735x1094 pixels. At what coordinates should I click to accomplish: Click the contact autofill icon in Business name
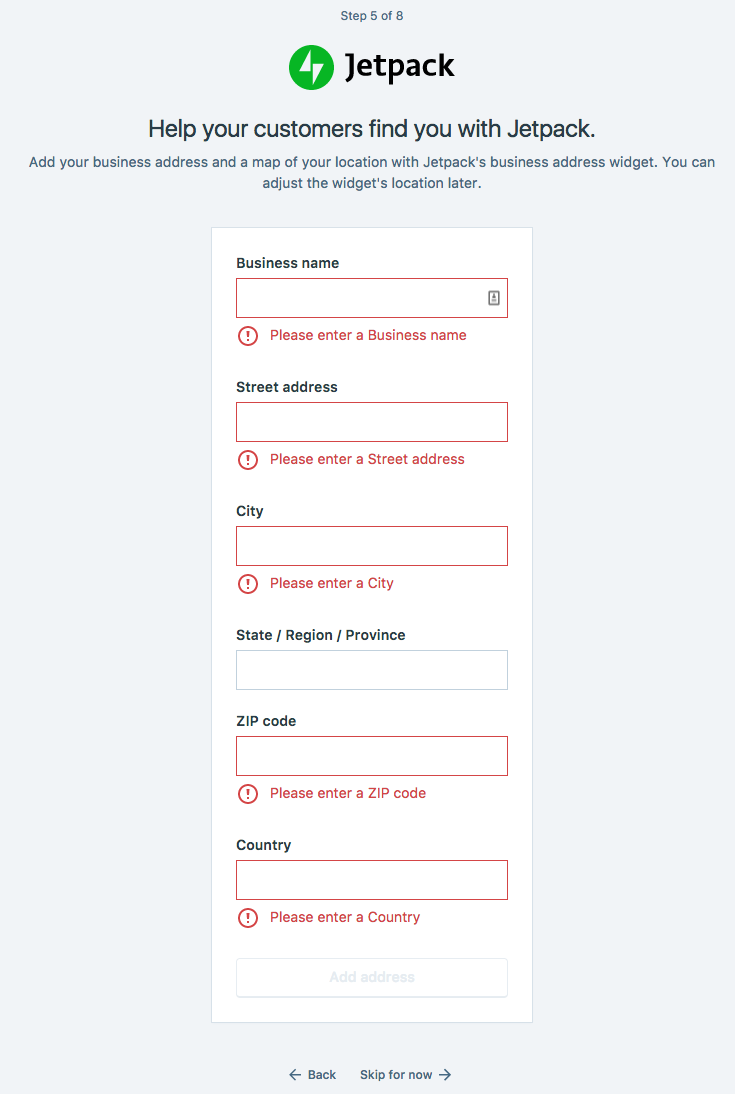coord(494,298)
